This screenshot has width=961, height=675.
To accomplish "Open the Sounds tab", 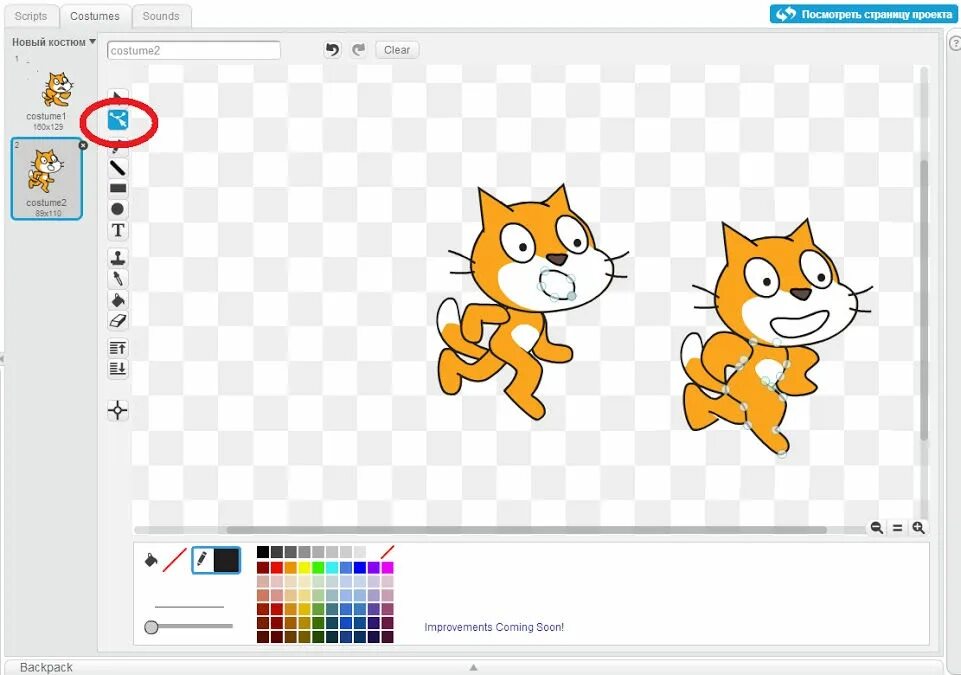I will tap(161, 16).
